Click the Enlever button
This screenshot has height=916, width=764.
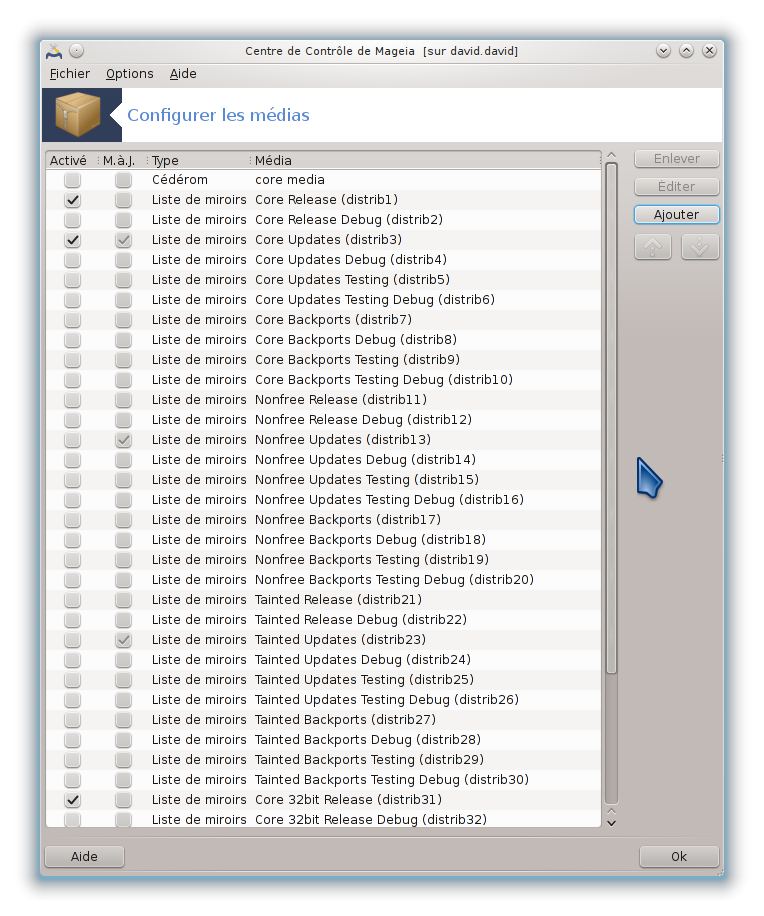676,159
